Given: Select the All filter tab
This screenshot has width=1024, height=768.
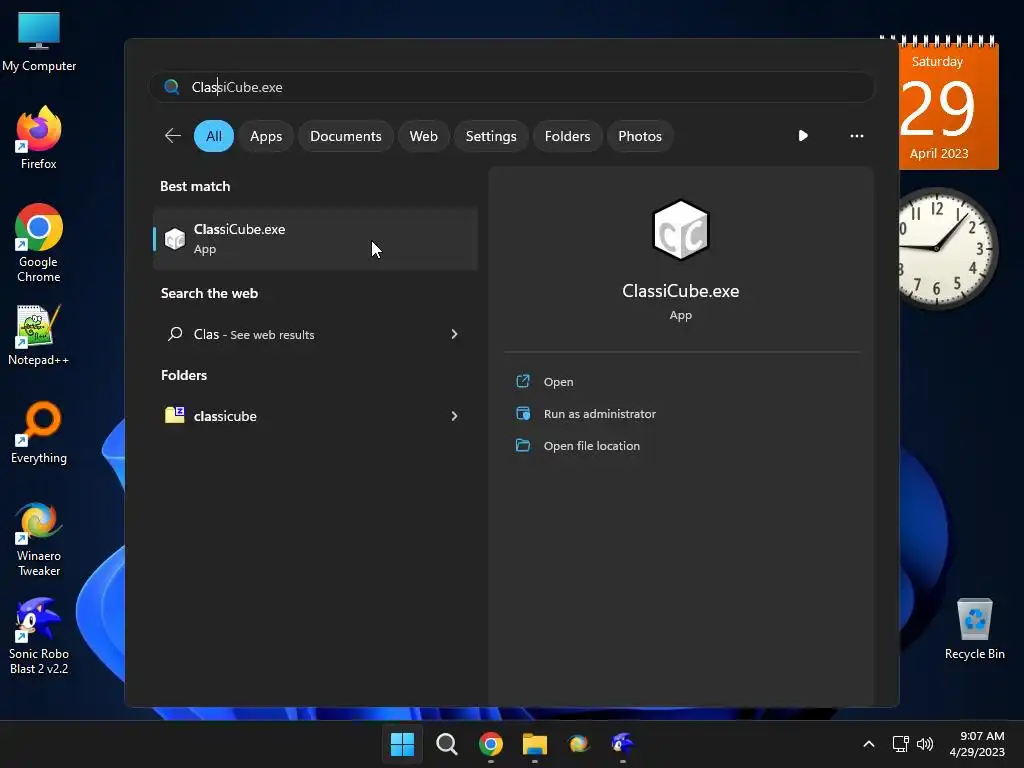Looking at the screenshot, I should point(214,136).
